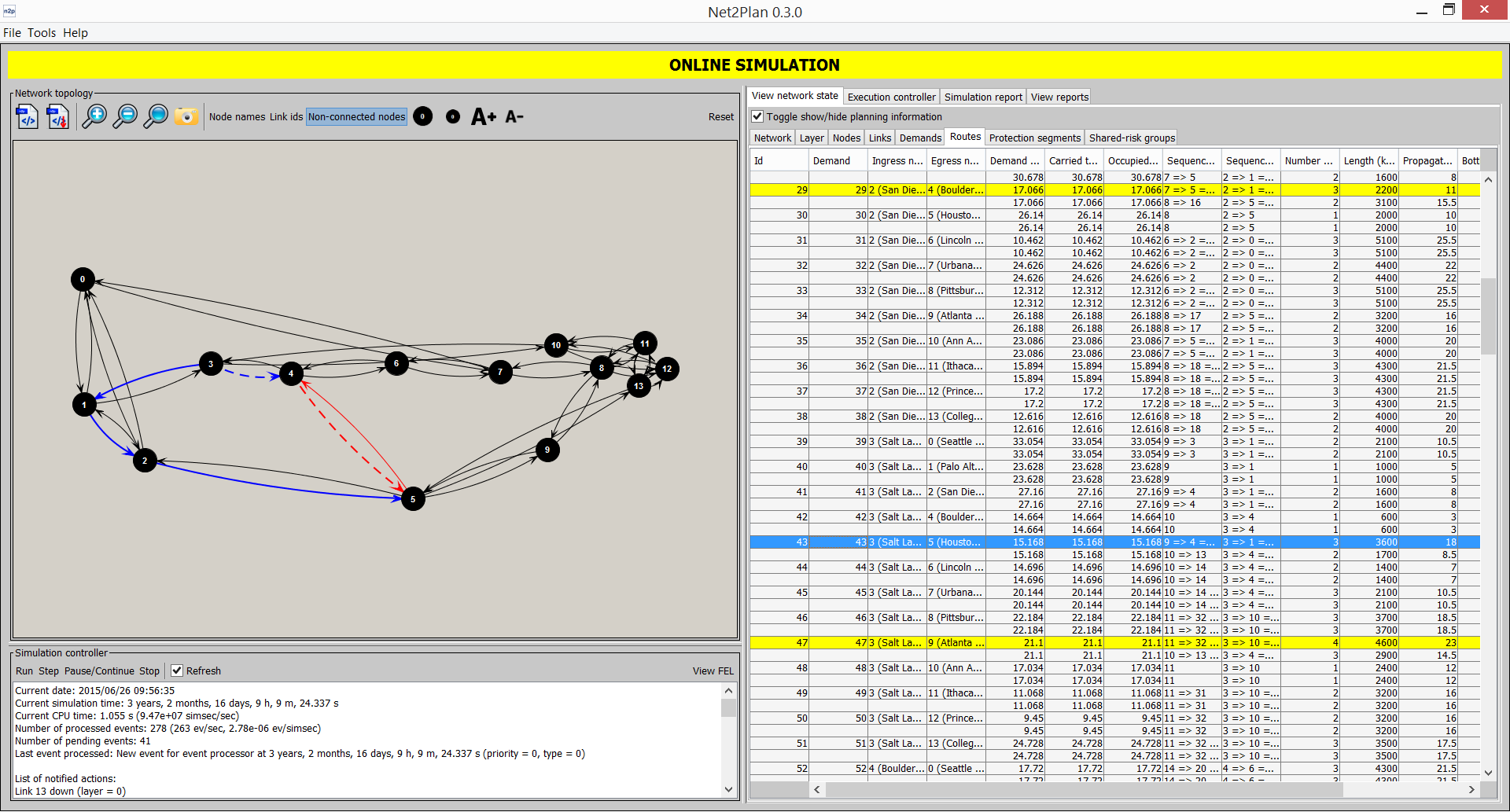Click the load traffic demands file icon
This screenshot has height=812, width=1510.
coord(58,117)
